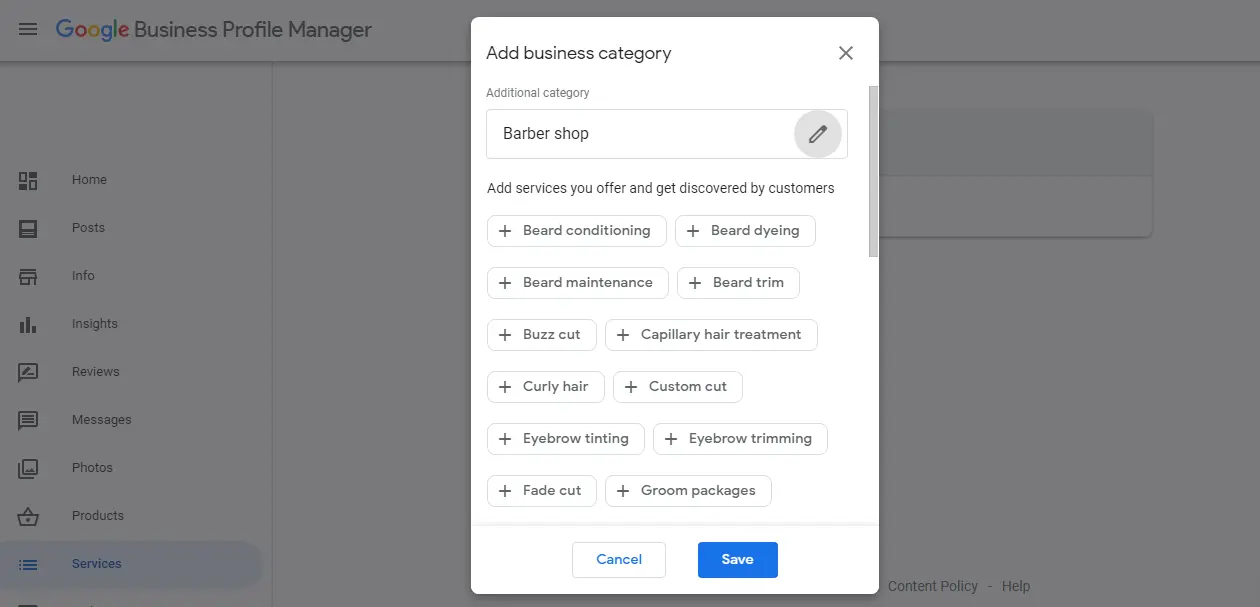Open the Photos section icon
The height and width of the screenshot is (607, 1260).
[28, 467]
